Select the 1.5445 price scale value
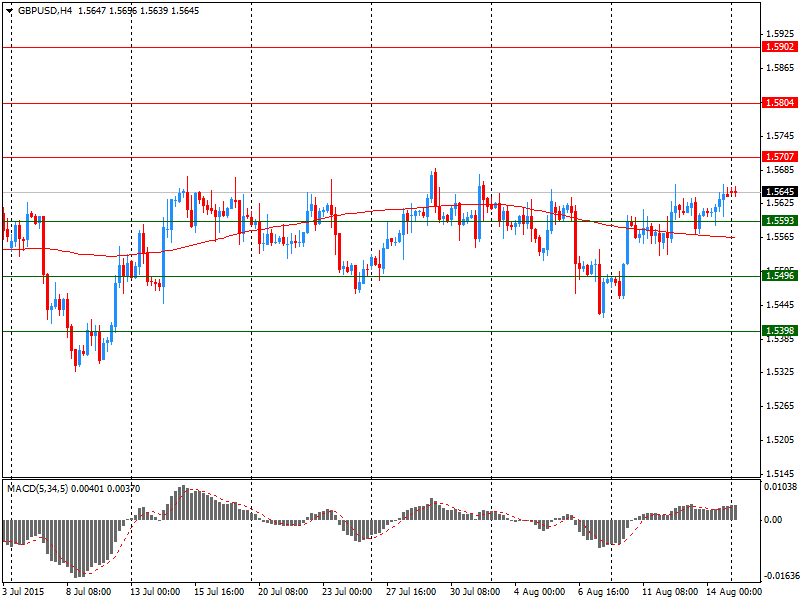Viewport: 800px width, 600px height. click(781, 305)
